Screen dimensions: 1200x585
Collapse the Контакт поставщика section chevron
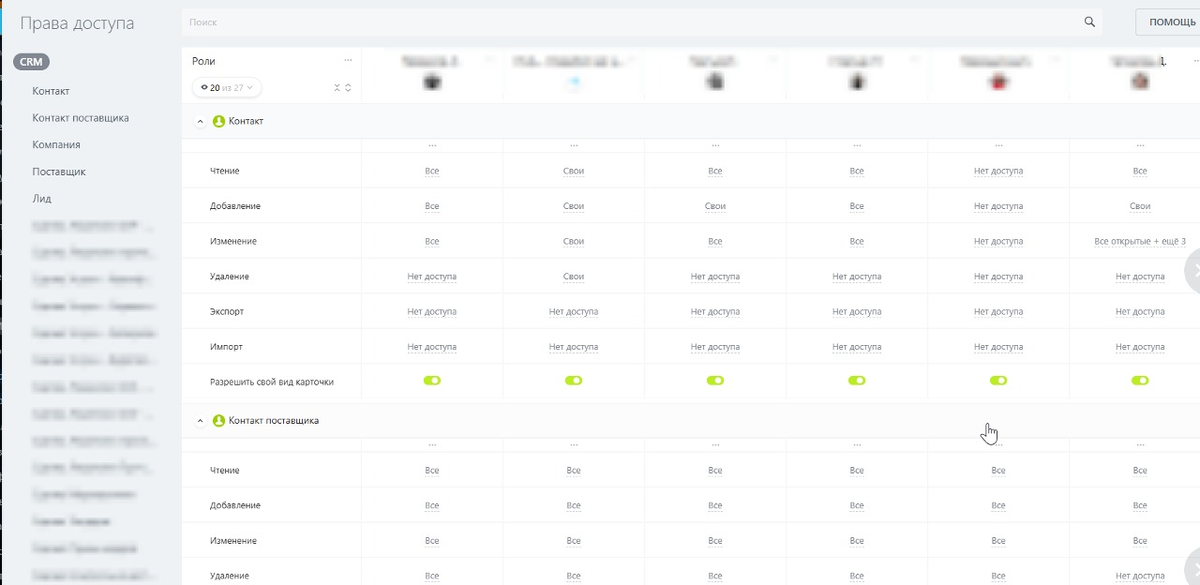pyautogui.click(x=200, y=421)
